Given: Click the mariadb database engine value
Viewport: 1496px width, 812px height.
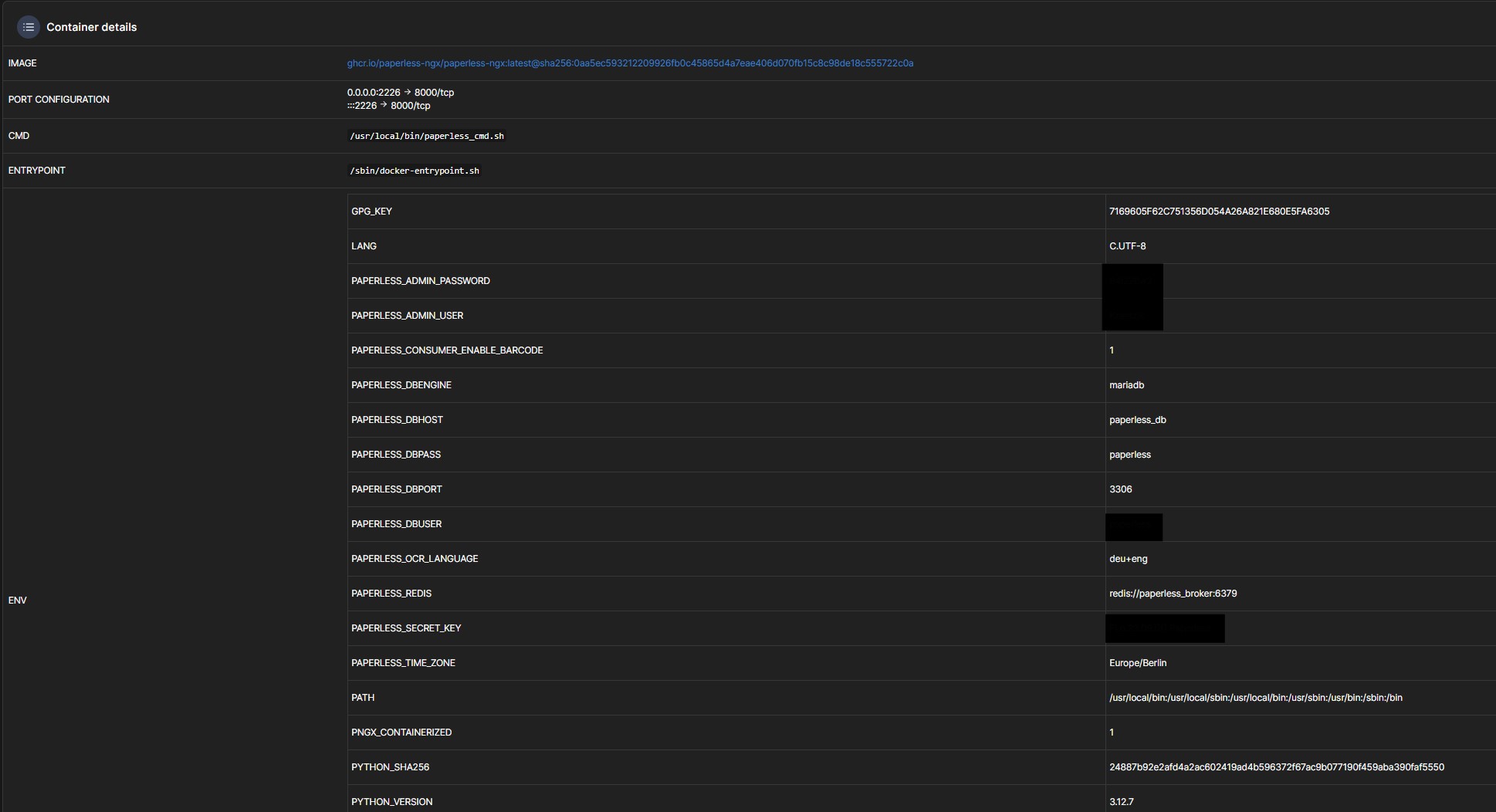Looking at the screenshot, I should coord(1126,385).
